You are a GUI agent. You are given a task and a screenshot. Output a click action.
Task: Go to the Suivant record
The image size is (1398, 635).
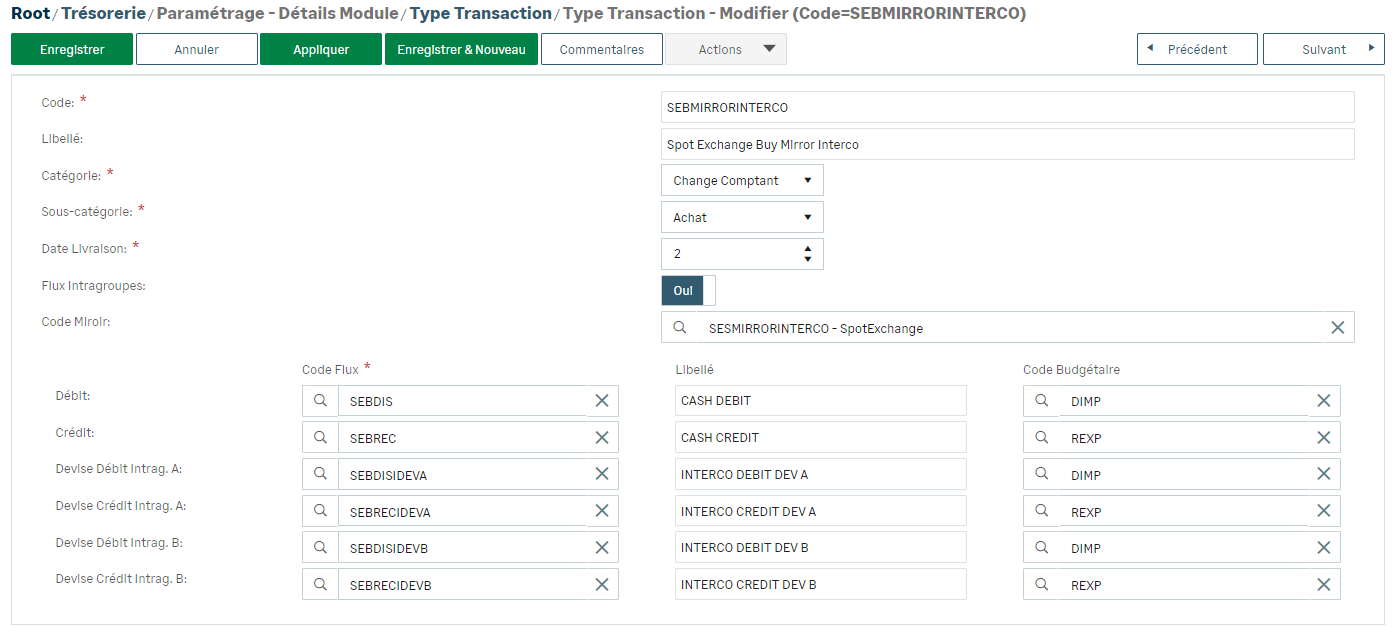(1323, 50)
